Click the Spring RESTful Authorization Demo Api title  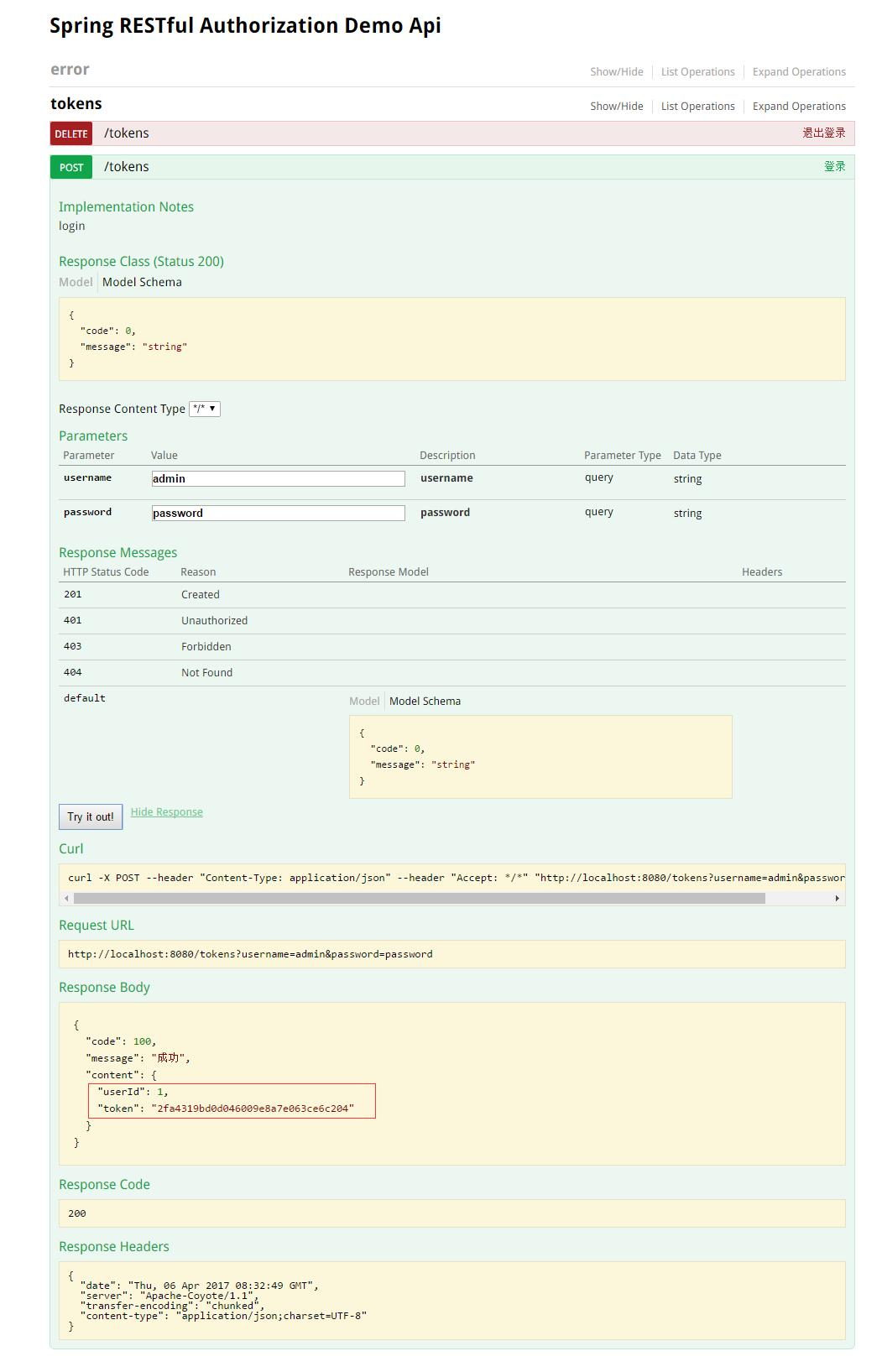(245, 26)
